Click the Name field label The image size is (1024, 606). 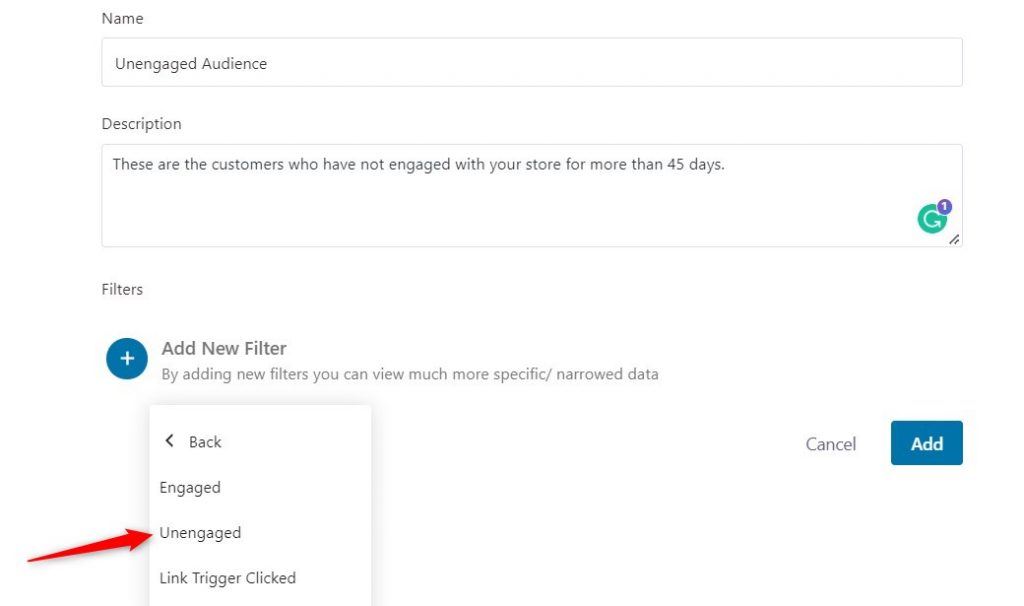[122, 18]
